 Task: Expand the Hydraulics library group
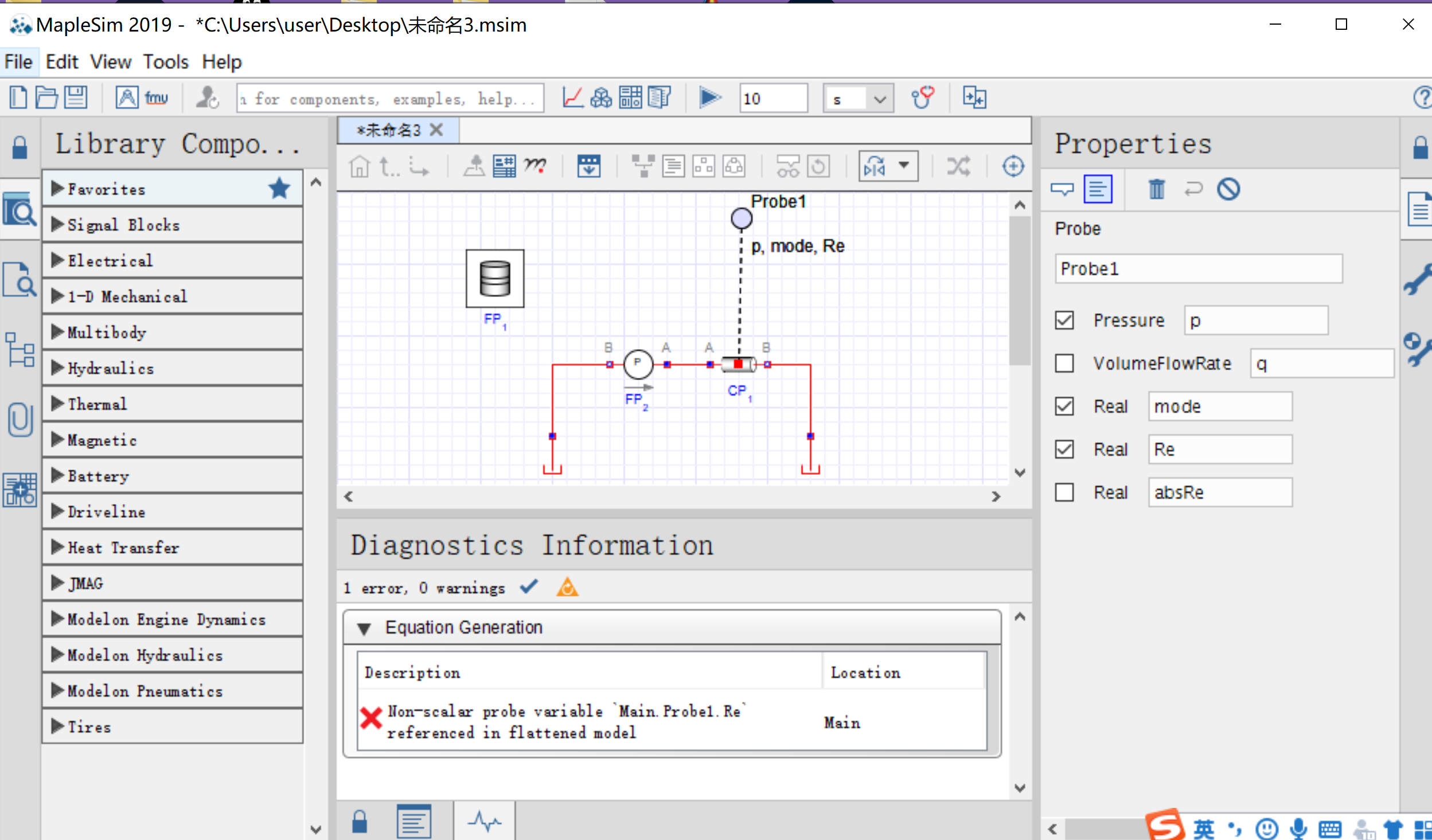coord(172,368)
